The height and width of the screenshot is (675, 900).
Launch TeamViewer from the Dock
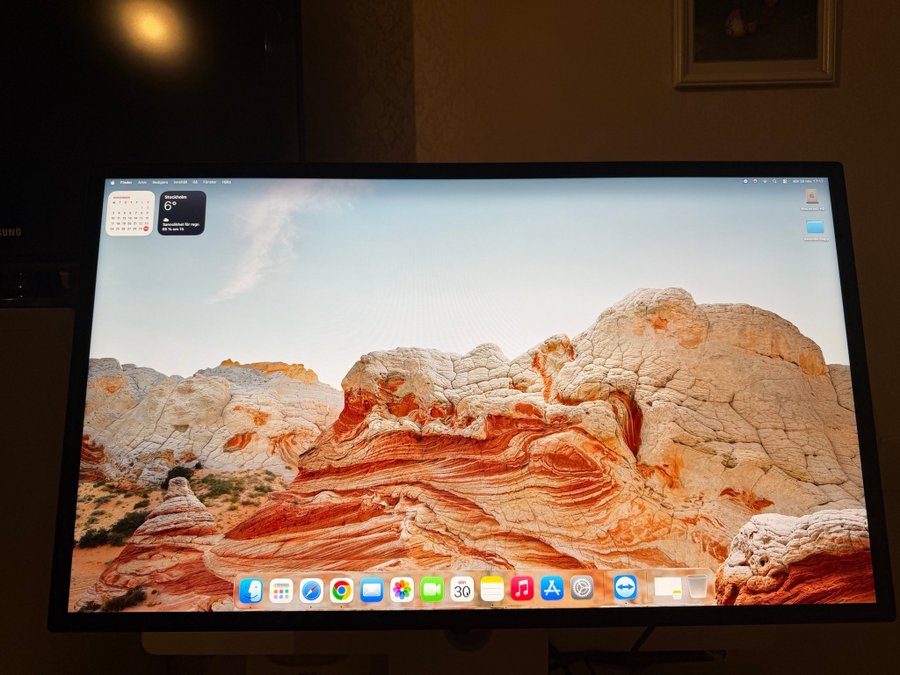[x=625, y=588]
